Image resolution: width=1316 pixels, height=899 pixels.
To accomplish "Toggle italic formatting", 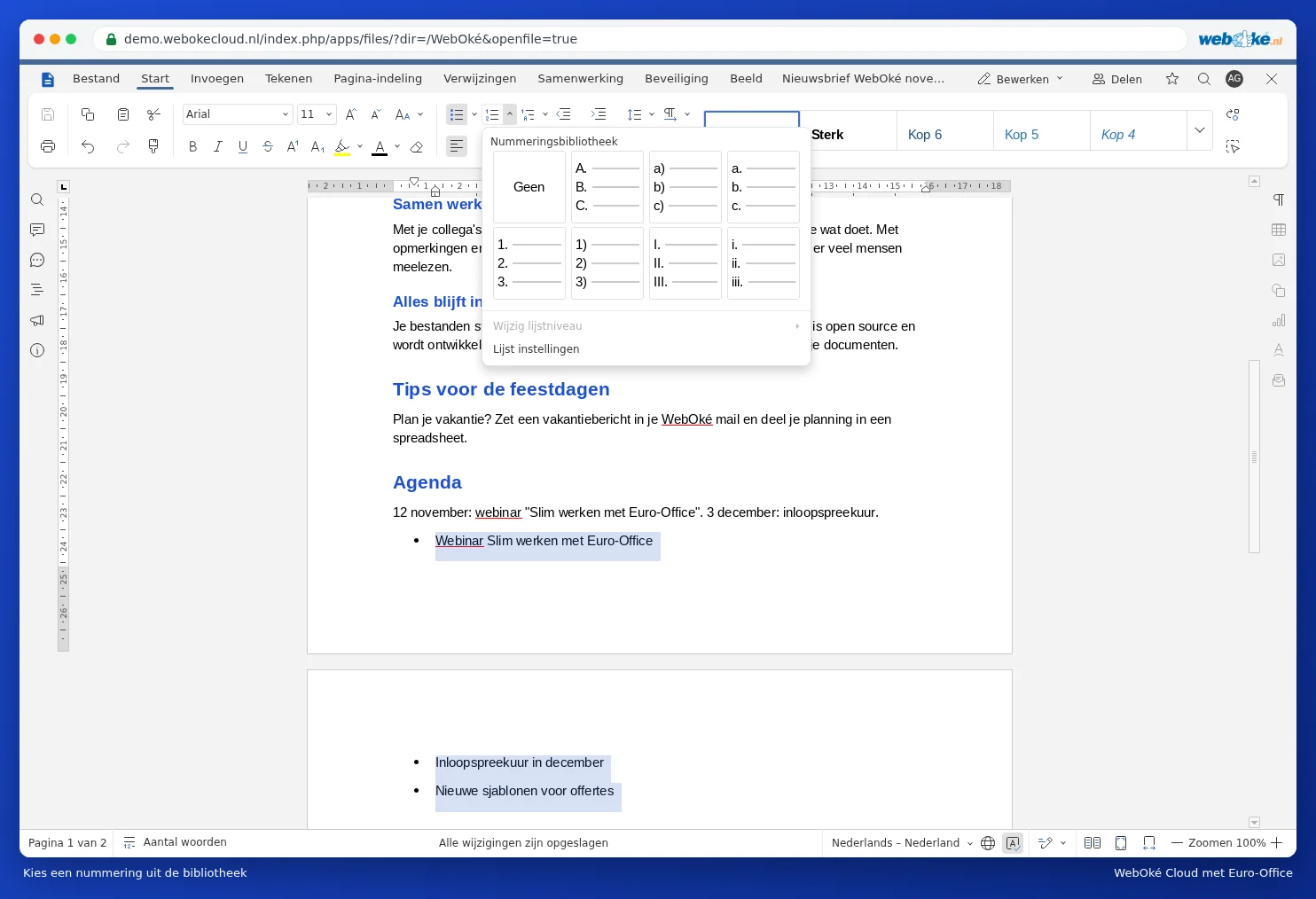I will pos(217,146).
